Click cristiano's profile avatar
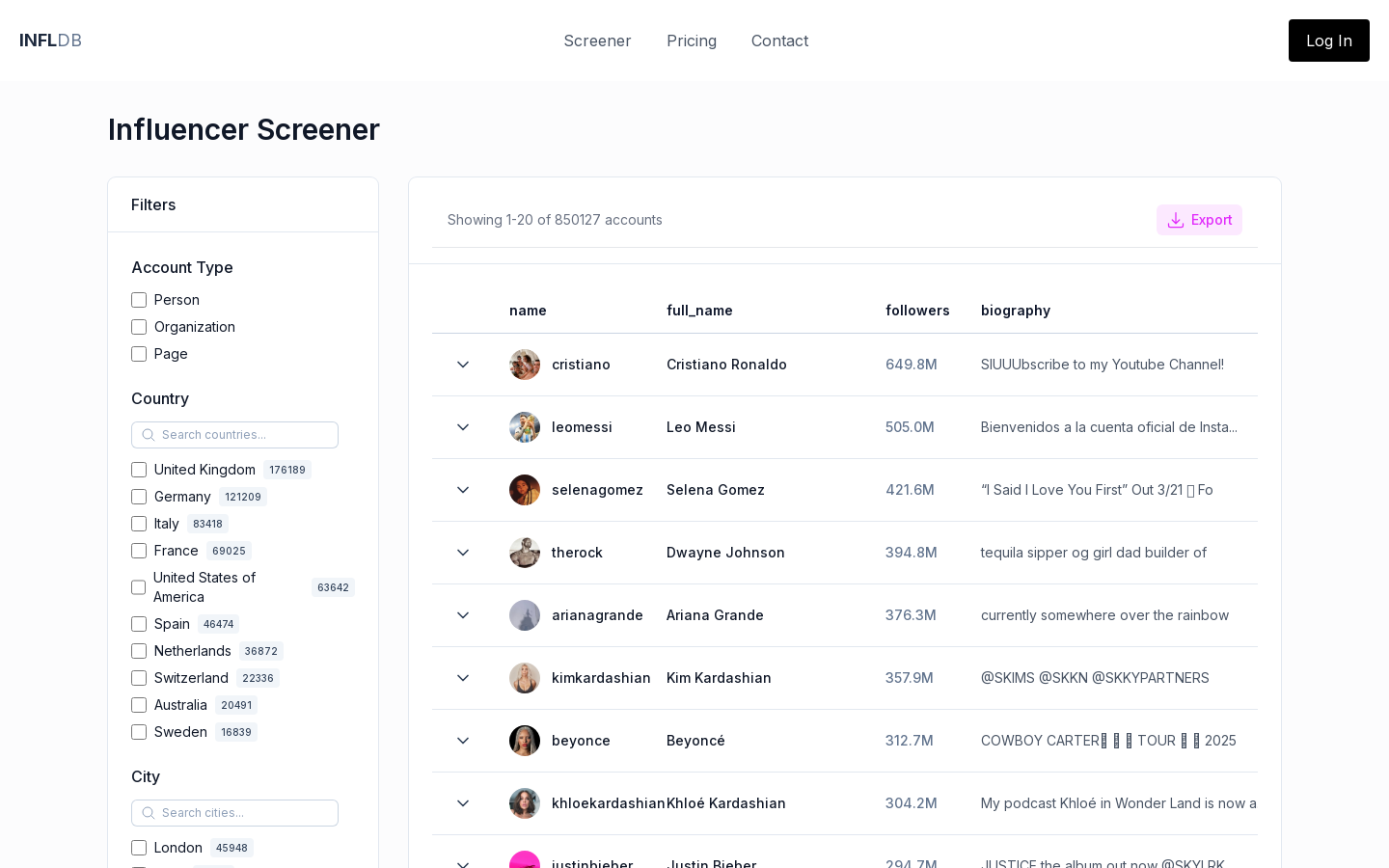The image size is (1389, 868). [525, 365]
